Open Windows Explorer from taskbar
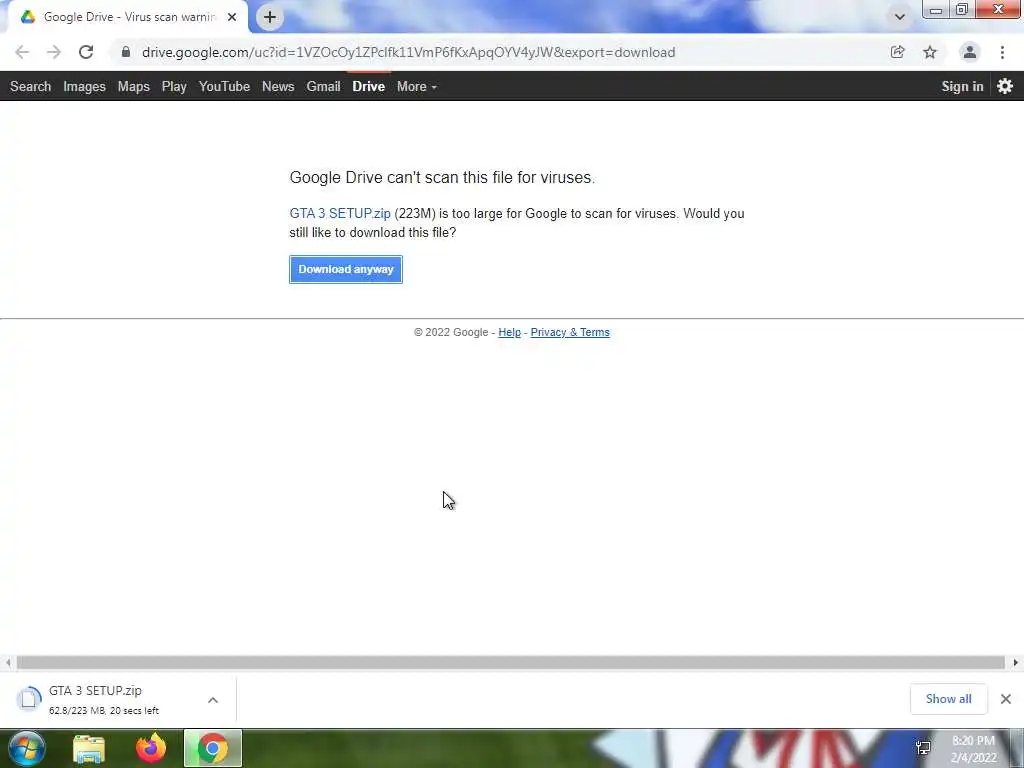 point(89,748)
